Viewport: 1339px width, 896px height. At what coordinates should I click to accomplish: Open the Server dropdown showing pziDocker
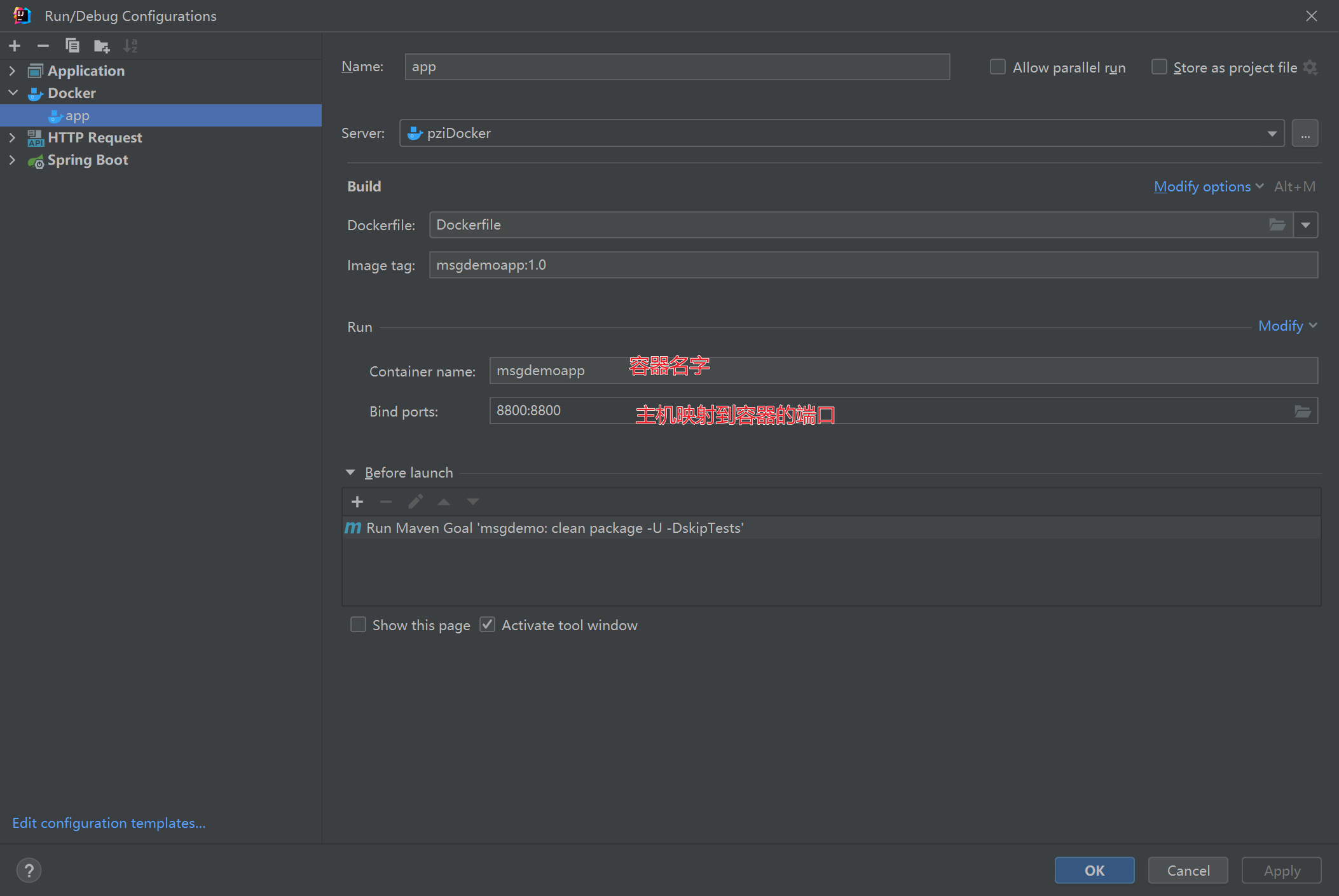tap(842, 134)
